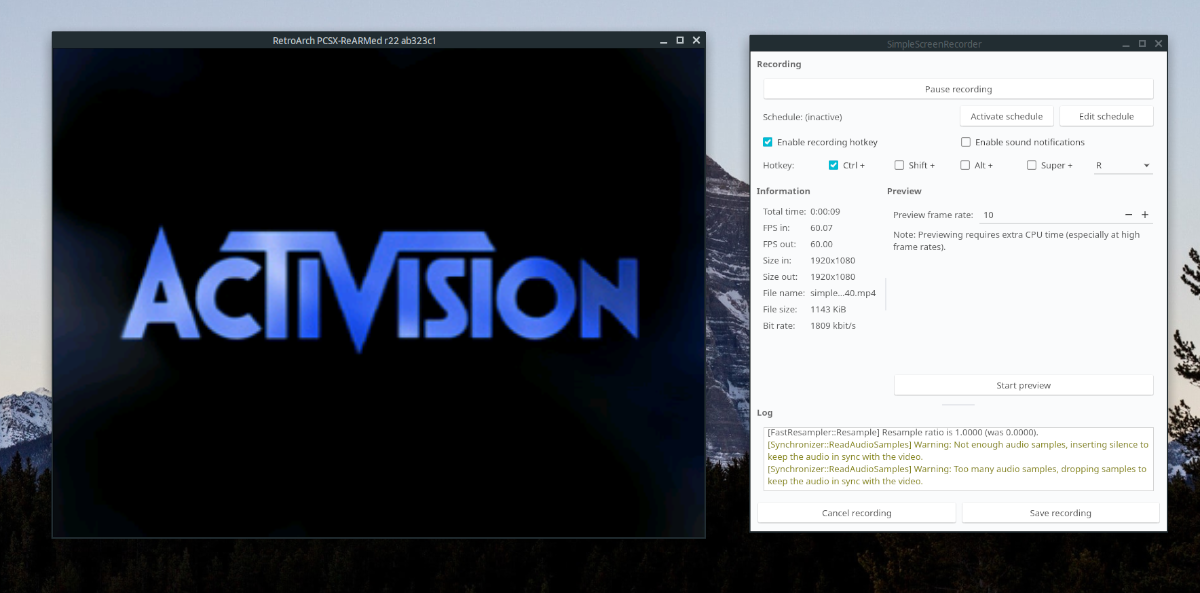Click the Schedule: (inactive) label
Viewport: 1200px width, 593px height.
coord(802,117)
